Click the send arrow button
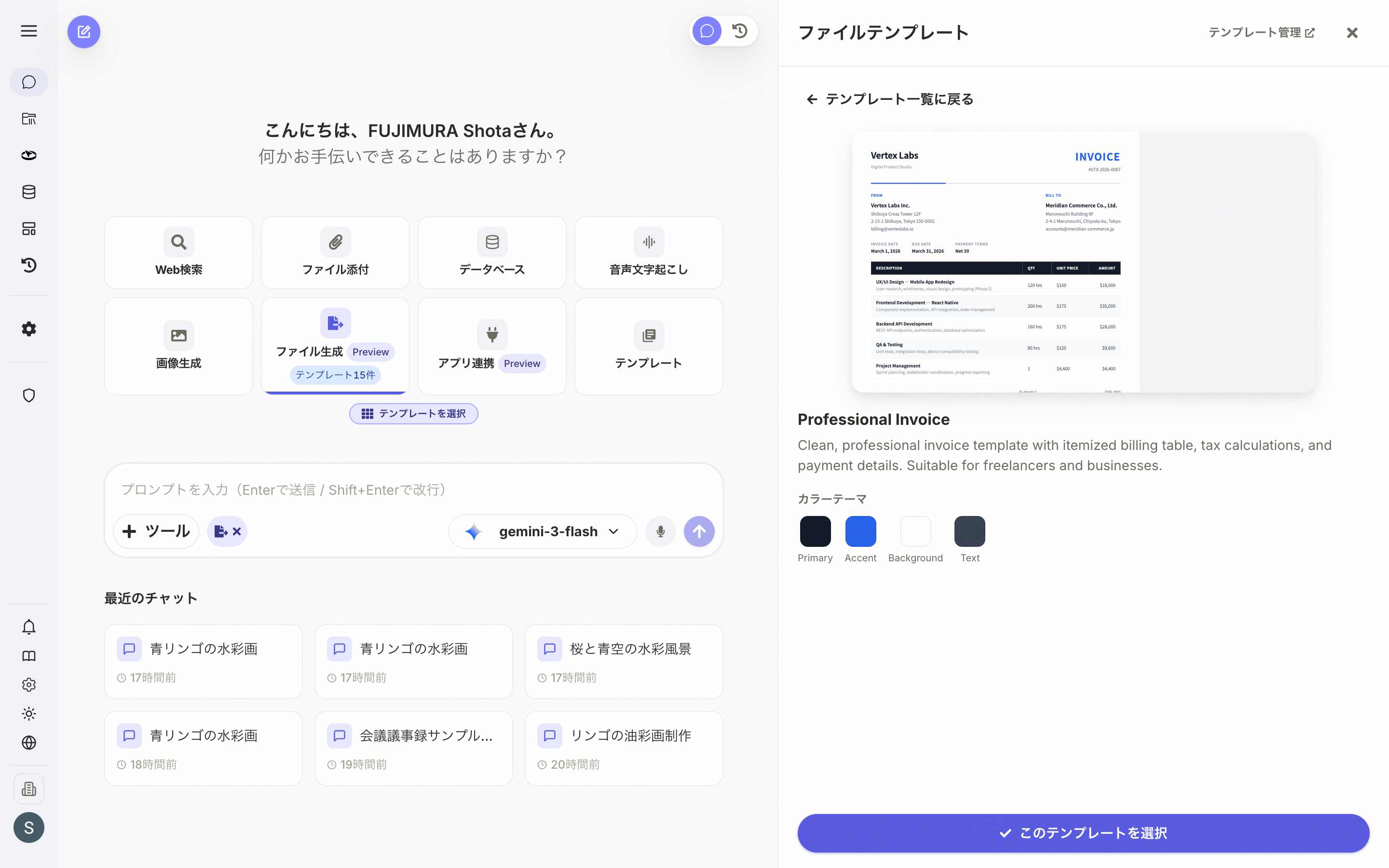1389x868 pixels. pos(699,531)
